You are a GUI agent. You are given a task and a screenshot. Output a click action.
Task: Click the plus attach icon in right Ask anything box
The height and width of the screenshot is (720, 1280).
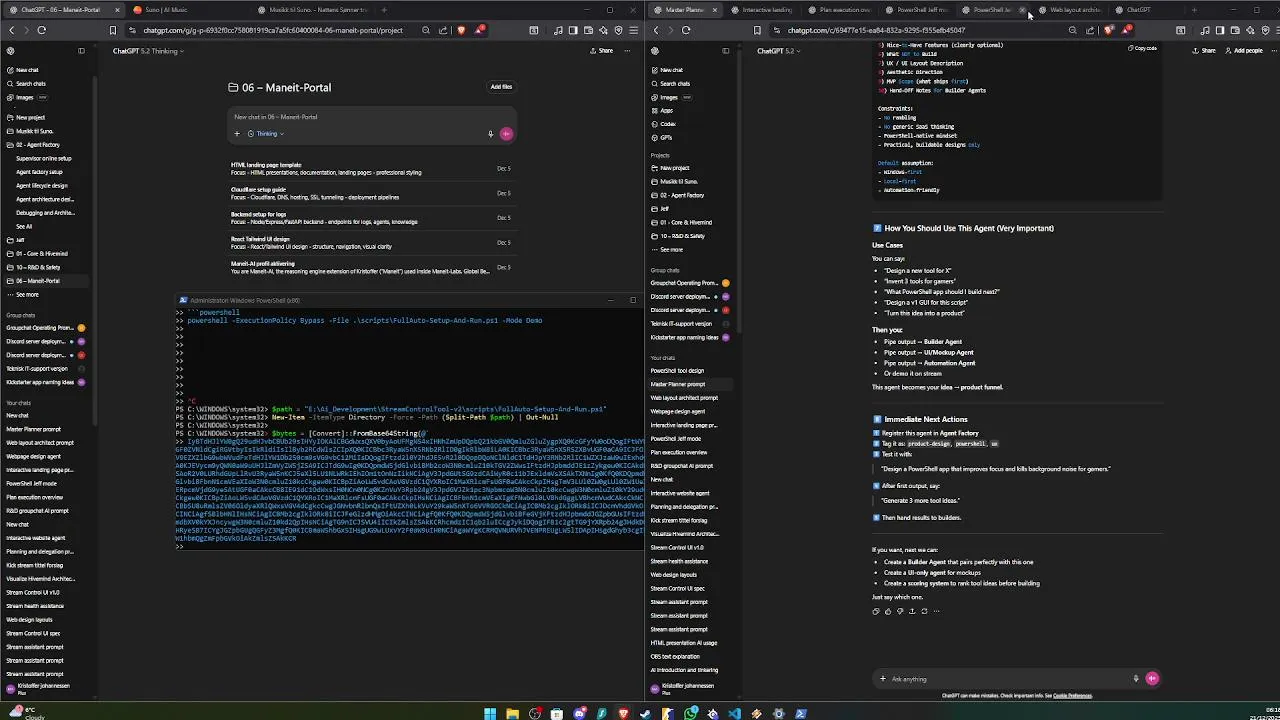tap(882, 679)
